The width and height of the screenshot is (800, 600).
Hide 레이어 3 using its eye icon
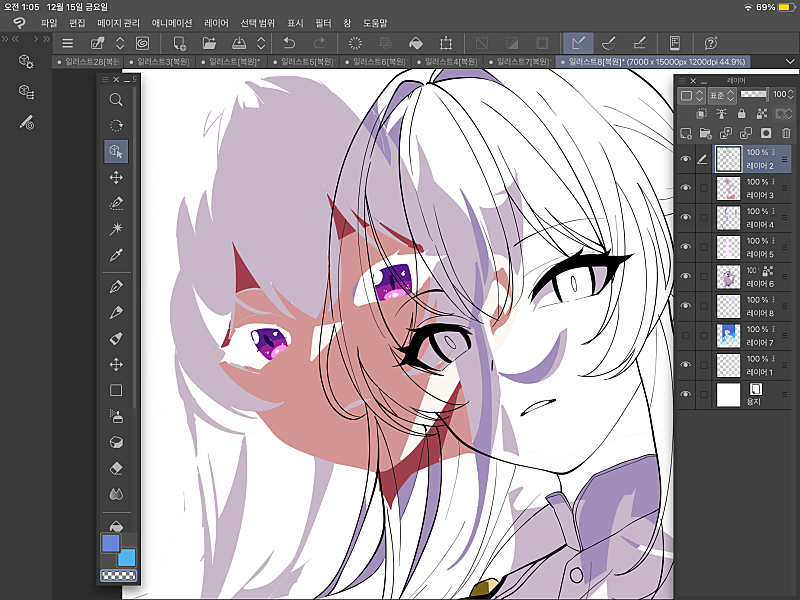click(686, 188)
